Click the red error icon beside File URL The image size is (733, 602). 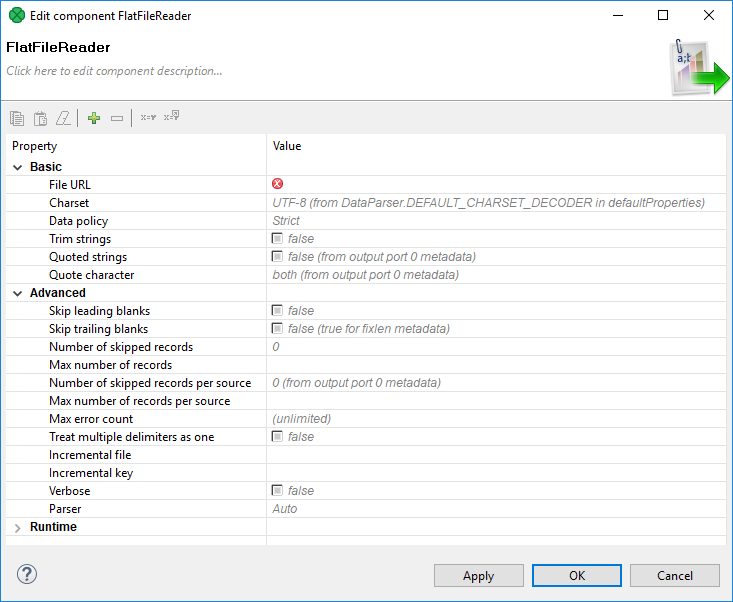278,184
